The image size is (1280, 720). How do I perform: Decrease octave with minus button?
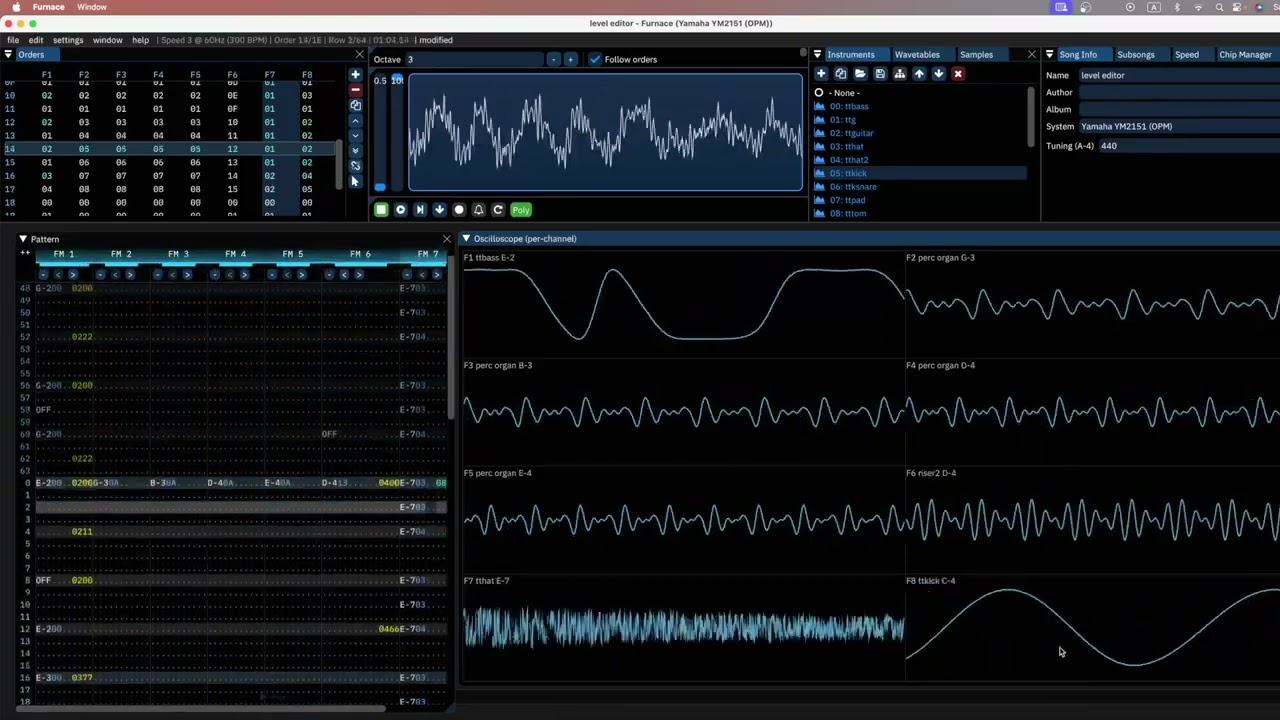click(x=553, y=59)
